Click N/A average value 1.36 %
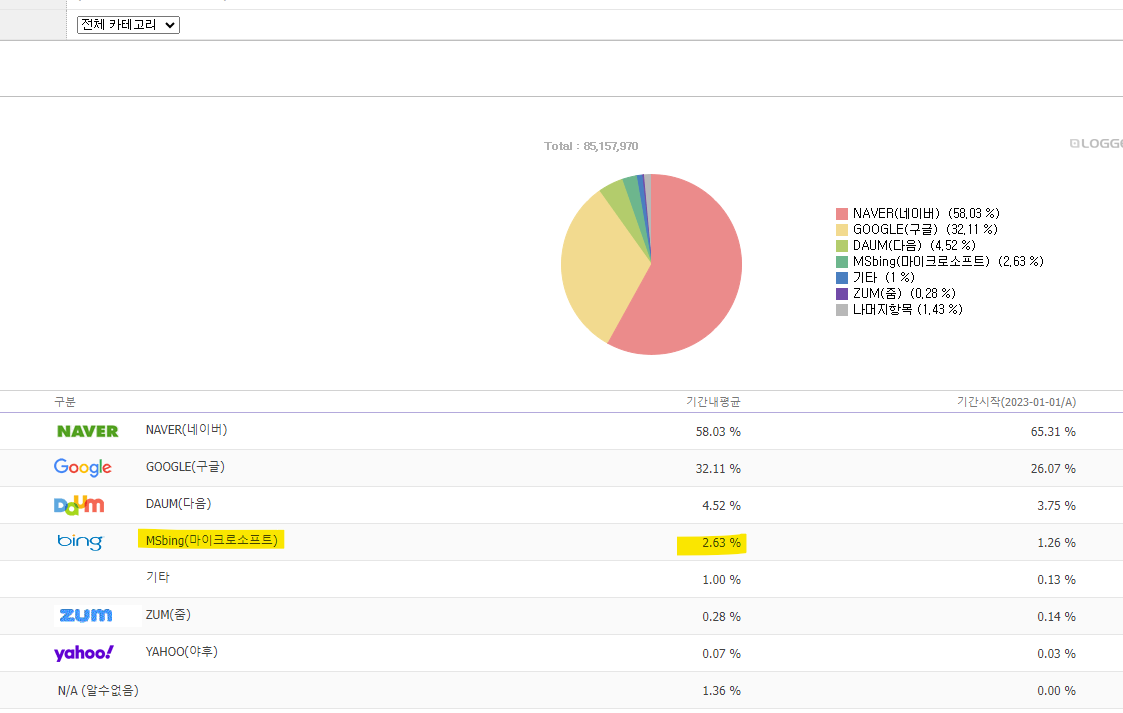This screenshot has width=1123, height=713. pyautogui.click(x=721, y=691)
